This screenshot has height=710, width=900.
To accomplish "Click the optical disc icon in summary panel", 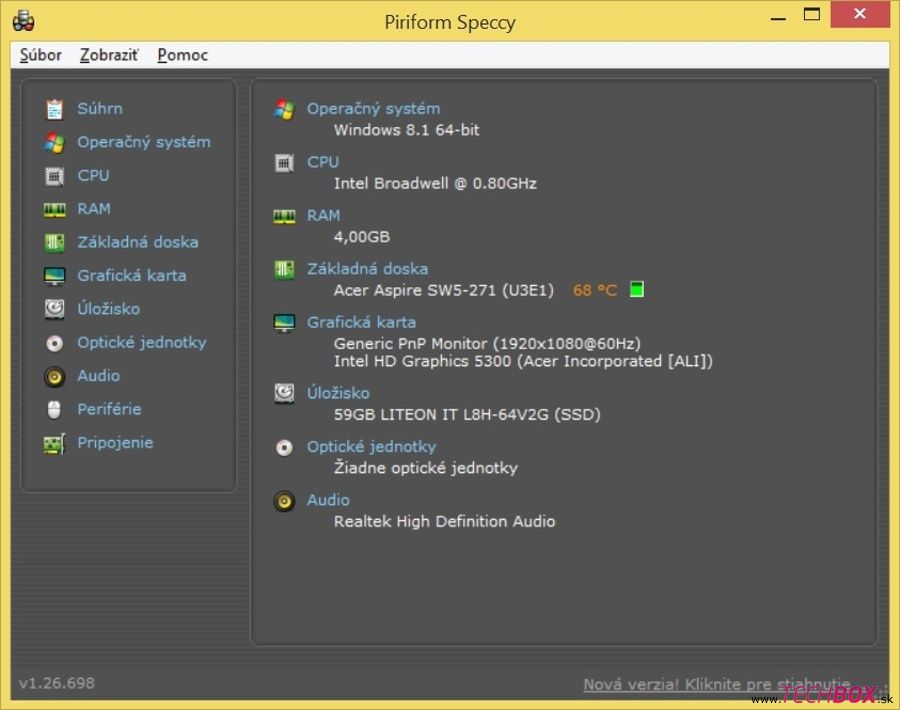I will (284, 448).
